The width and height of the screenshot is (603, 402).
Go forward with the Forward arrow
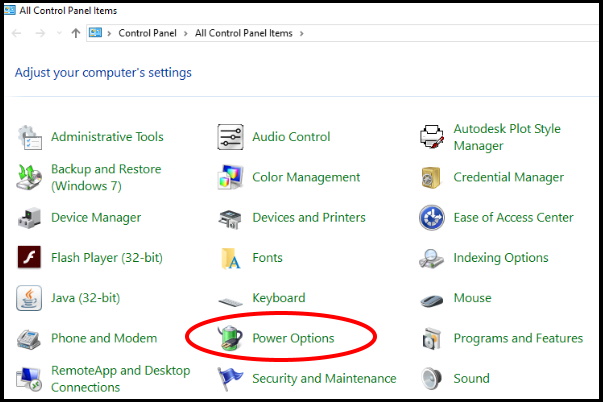(x=40, y=33)
